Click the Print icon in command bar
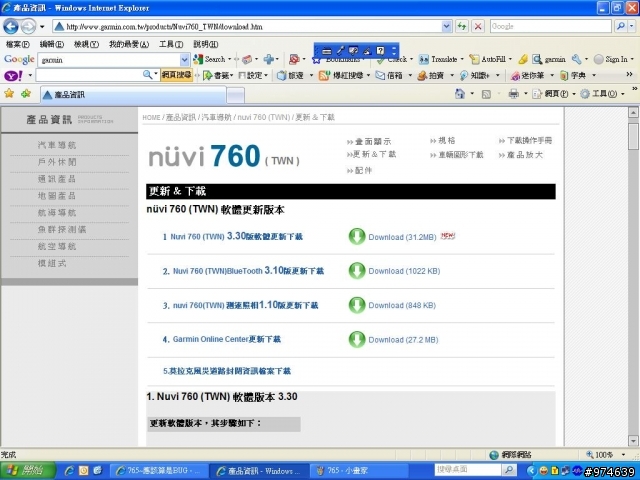The width and height of the screenshot is (640, 480). pos(513,94)
